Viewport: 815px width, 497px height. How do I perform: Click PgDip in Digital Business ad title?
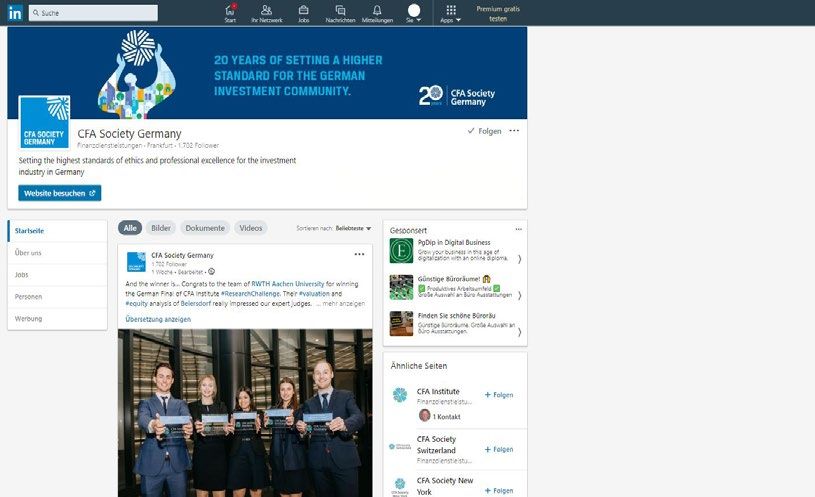454,242
